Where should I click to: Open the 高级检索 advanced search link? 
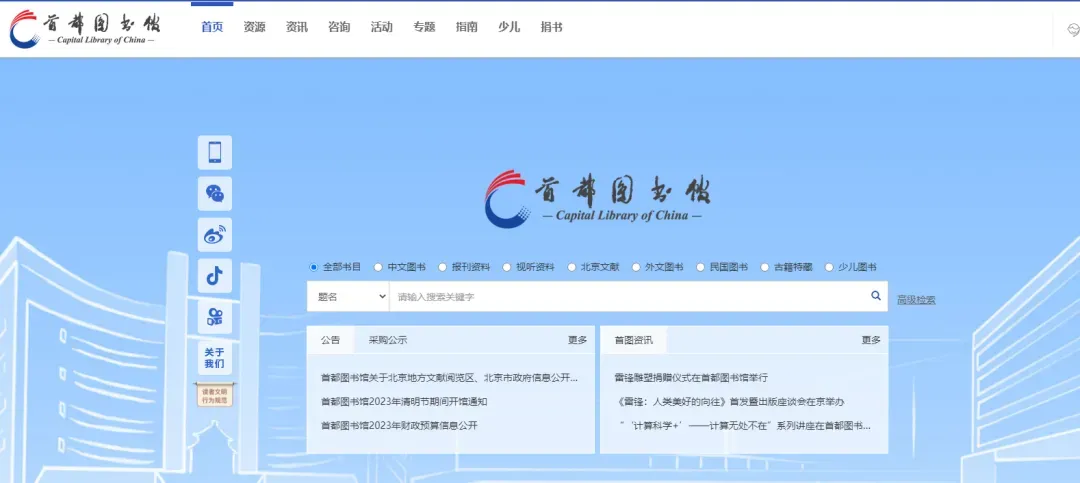[916, 299]
